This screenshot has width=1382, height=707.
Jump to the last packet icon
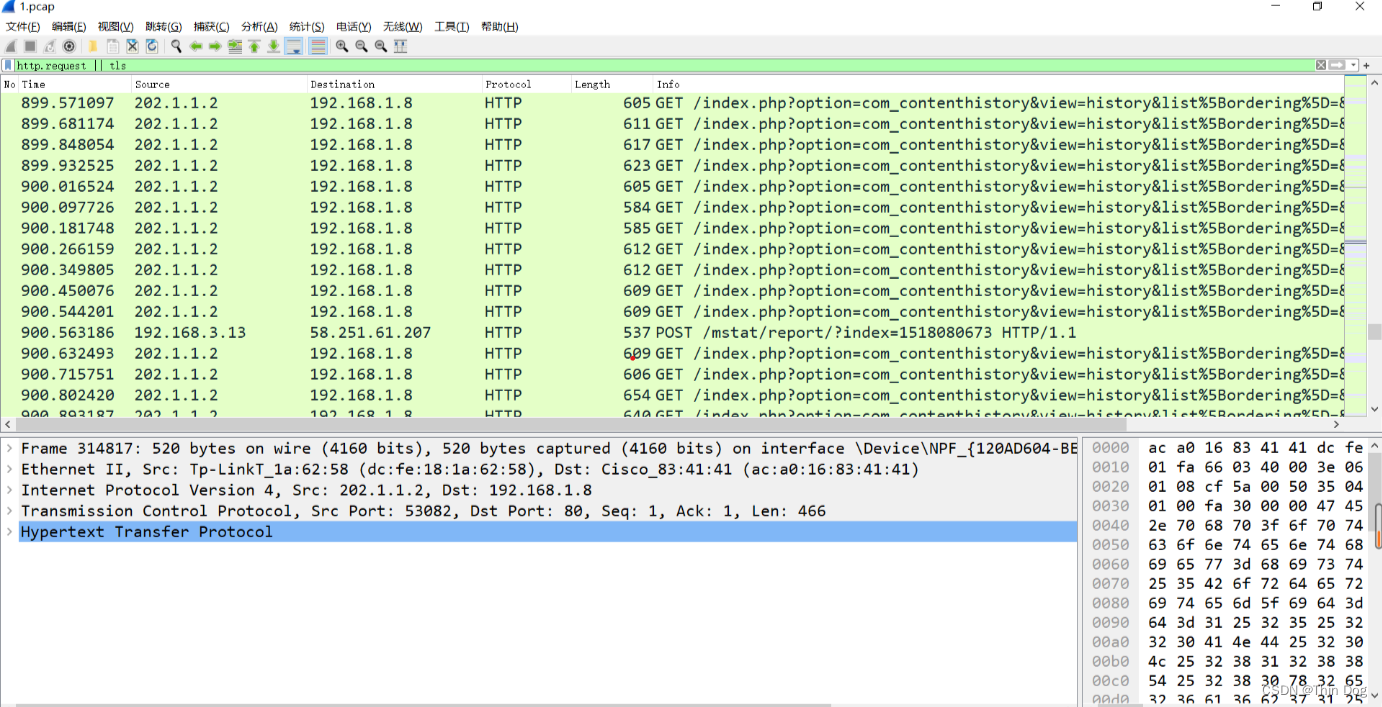click(273, 46)
